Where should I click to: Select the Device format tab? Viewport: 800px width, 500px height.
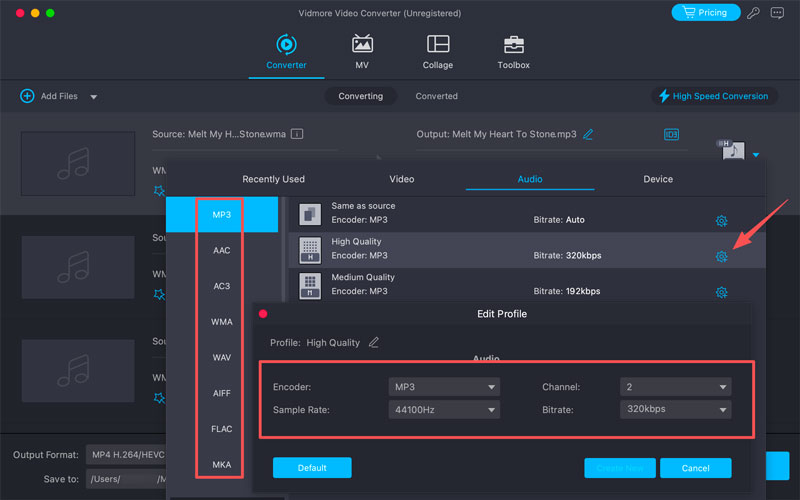coord(658,179)
